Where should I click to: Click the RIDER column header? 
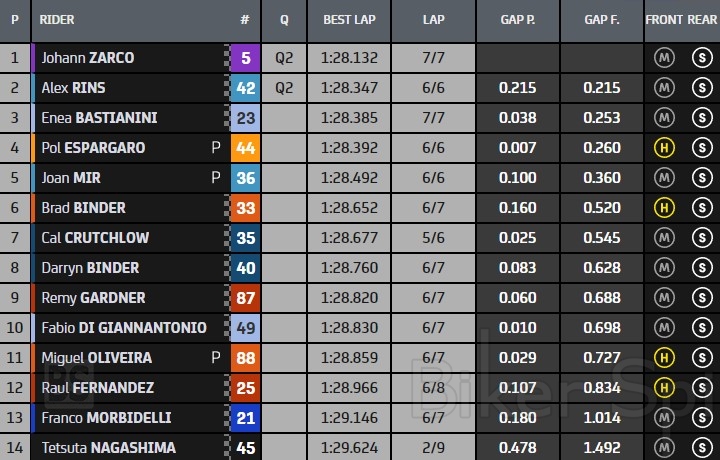coord(57,19)
